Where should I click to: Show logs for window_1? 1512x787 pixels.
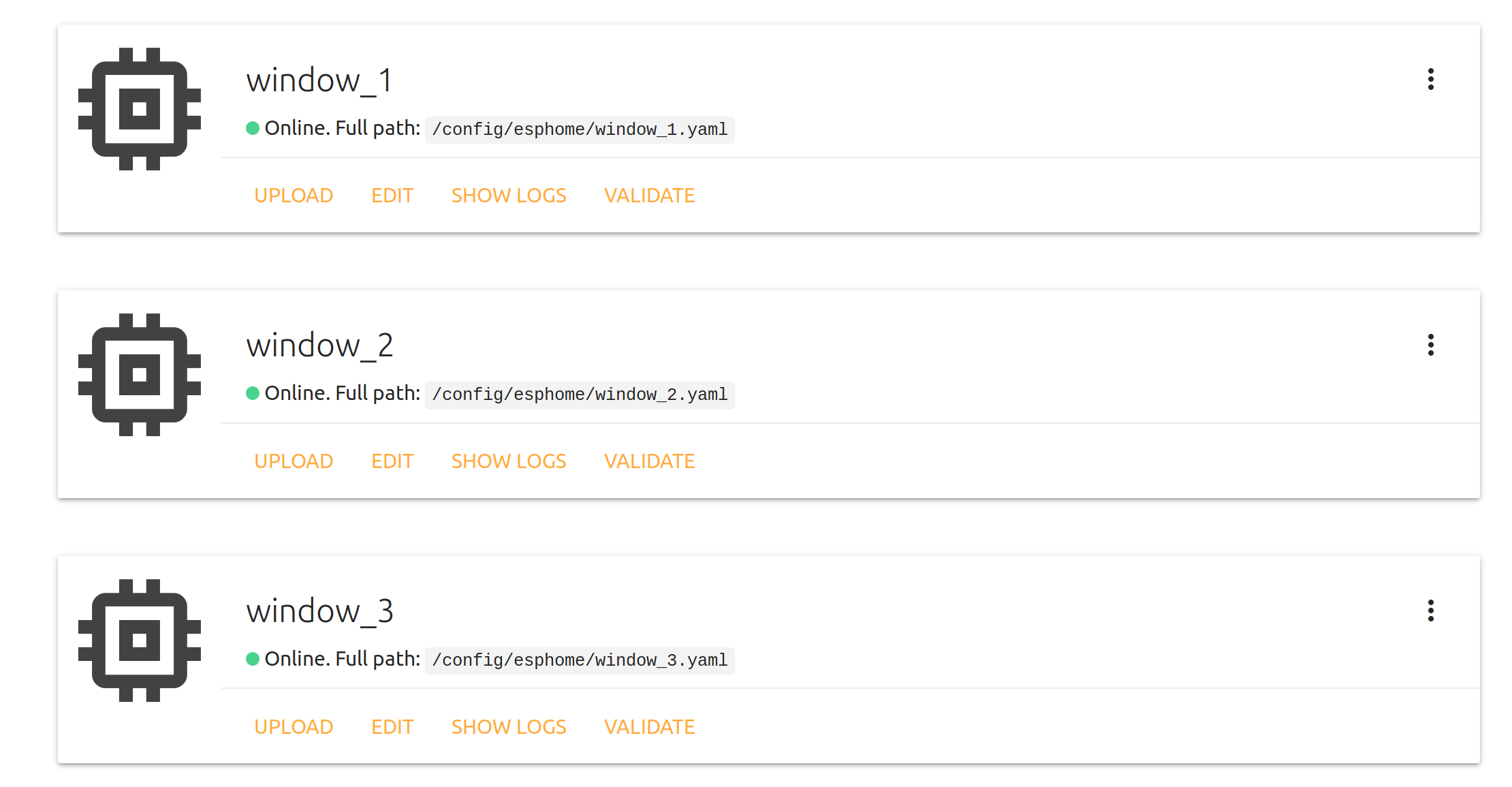pyautogui.click(x=509, y=196)
